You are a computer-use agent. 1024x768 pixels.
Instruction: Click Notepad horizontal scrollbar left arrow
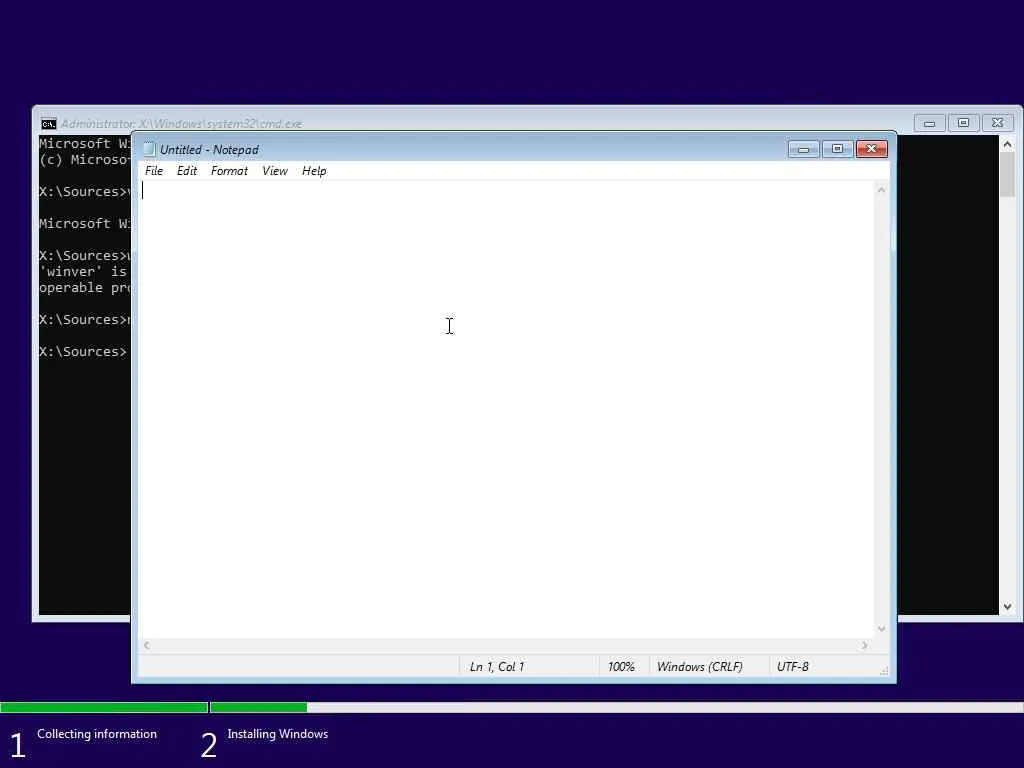(x=146, y=645)
